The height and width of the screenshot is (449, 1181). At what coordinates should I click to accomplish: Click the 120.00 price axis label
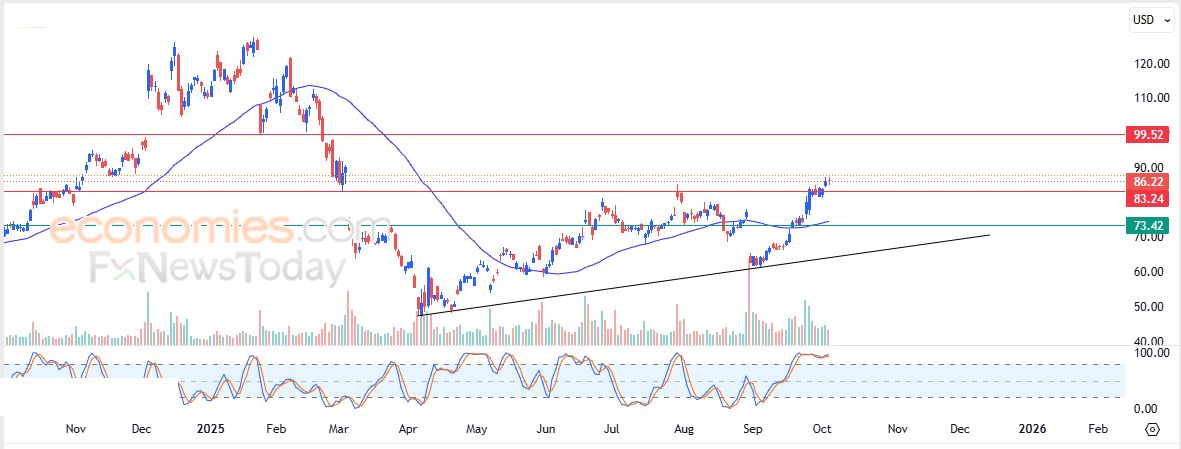(x=1150, y=64)
